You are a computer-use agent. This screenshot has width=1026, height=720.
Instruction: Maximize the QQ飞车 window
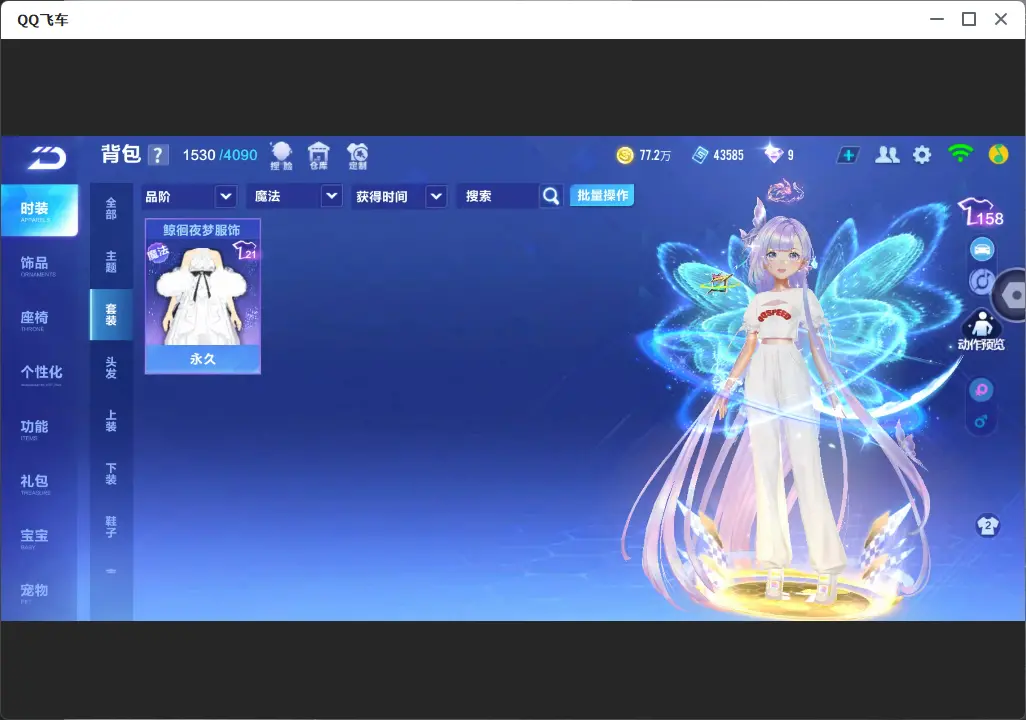pos(969,20)
